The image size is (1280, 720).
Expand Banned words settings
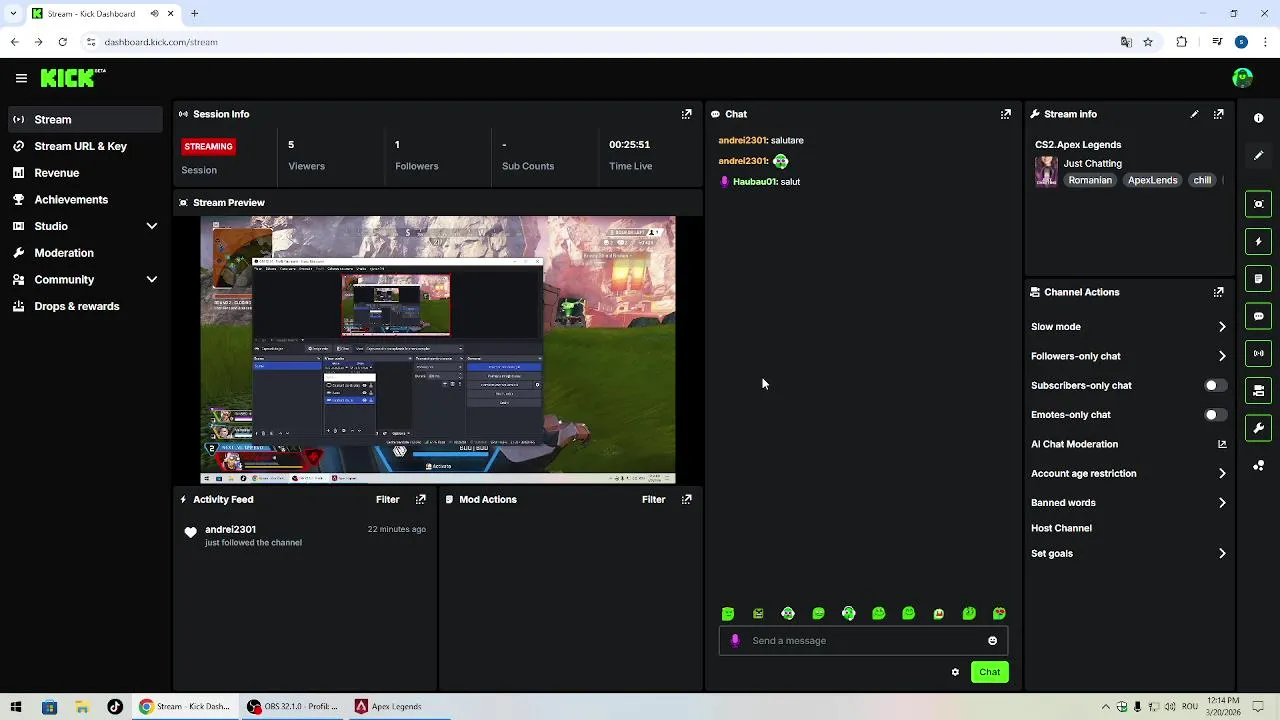(x=1221, y=503)
